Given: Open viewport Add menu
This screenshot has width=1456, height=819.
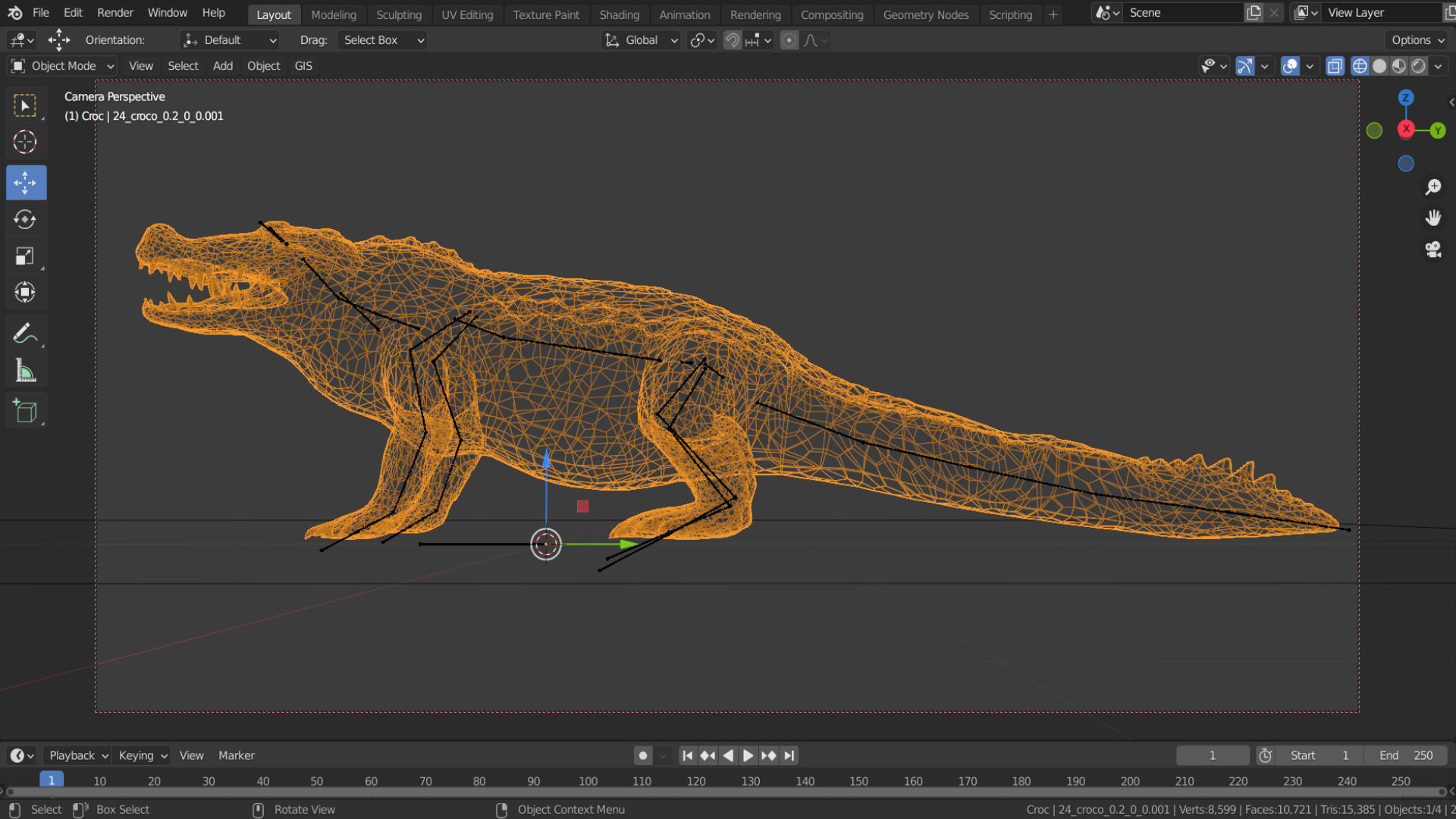Looking at the screenshot, I should [x=223, y=66].
